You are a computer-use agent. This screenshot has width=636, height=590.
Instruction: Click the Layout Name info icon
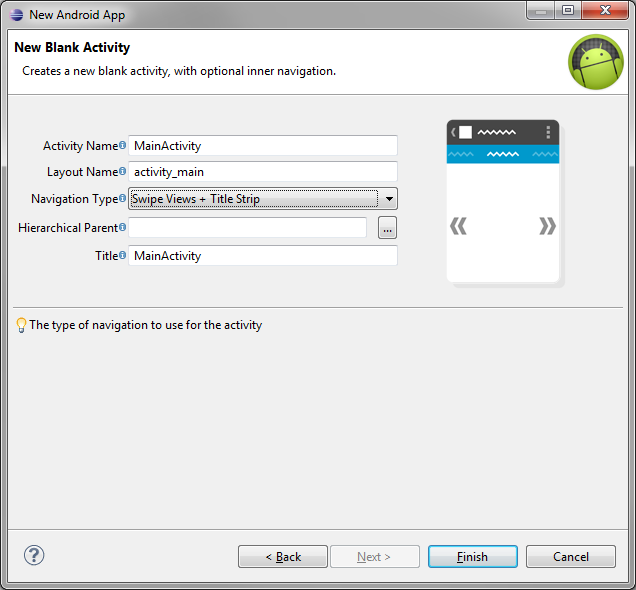tap(122, 171)
